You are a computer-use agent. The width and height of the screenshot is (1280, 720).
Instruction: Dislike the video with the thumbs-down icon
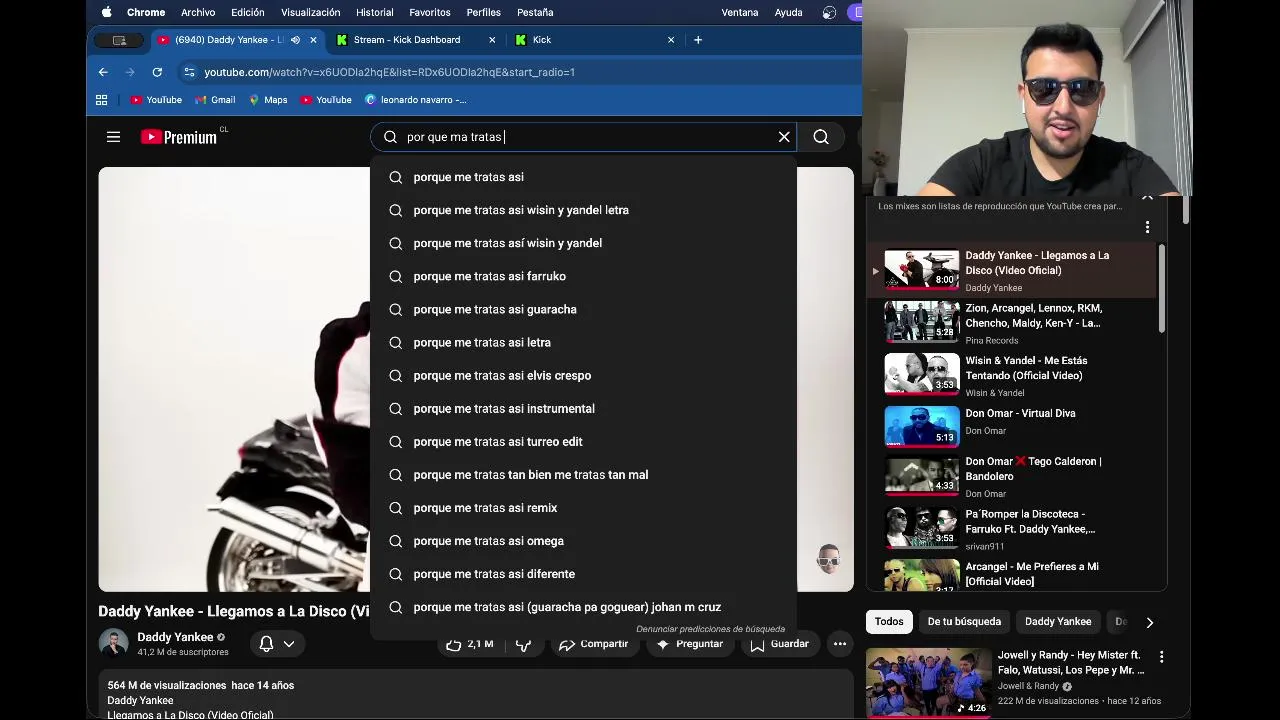point(523,644)
